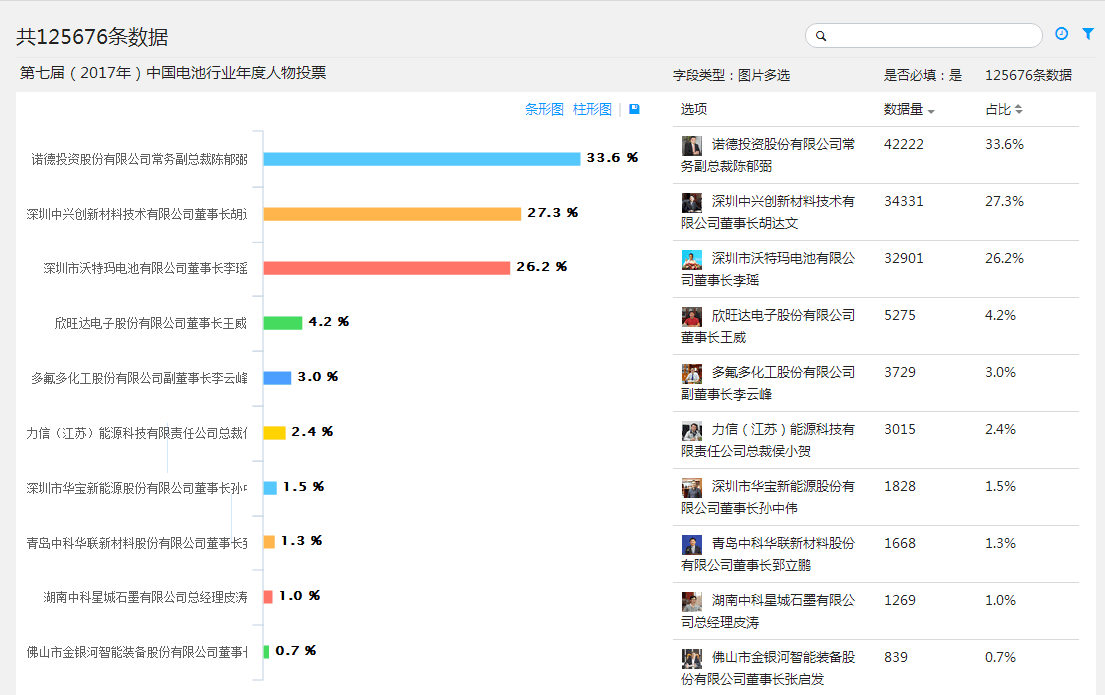Sort by 数据量 column arrow
Image resolution: width=1105 pixels, height=695 pixels.
click(931, 110)
